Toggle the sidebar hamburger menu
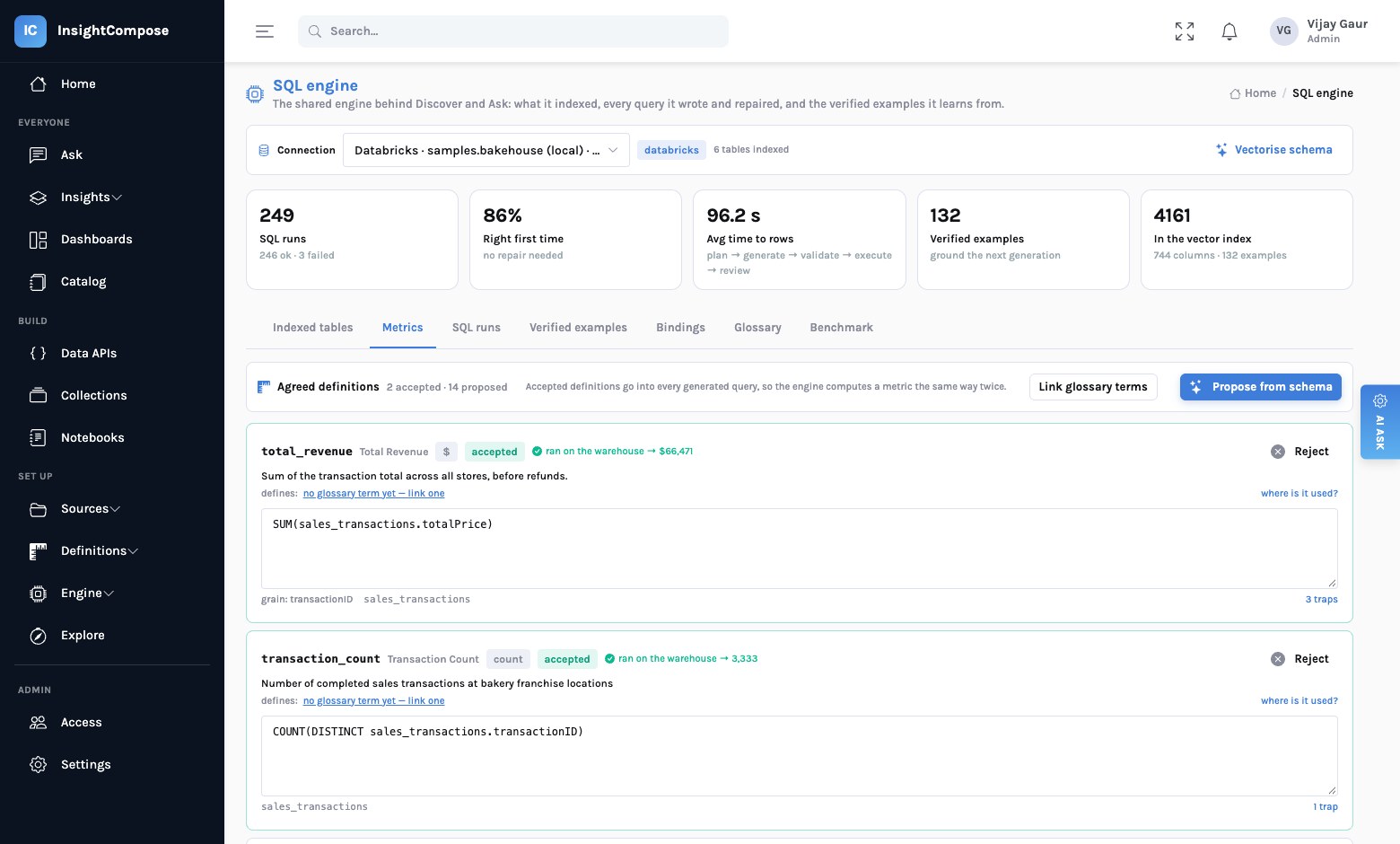Image resolution: width=1400 pixels, height=844 pixels. click(265, 31)
